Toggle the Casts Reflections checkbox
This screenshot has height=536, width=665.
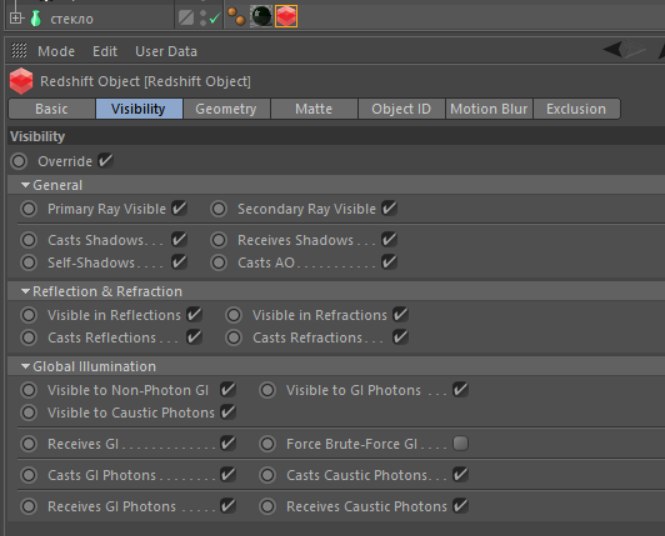[194, 337]
